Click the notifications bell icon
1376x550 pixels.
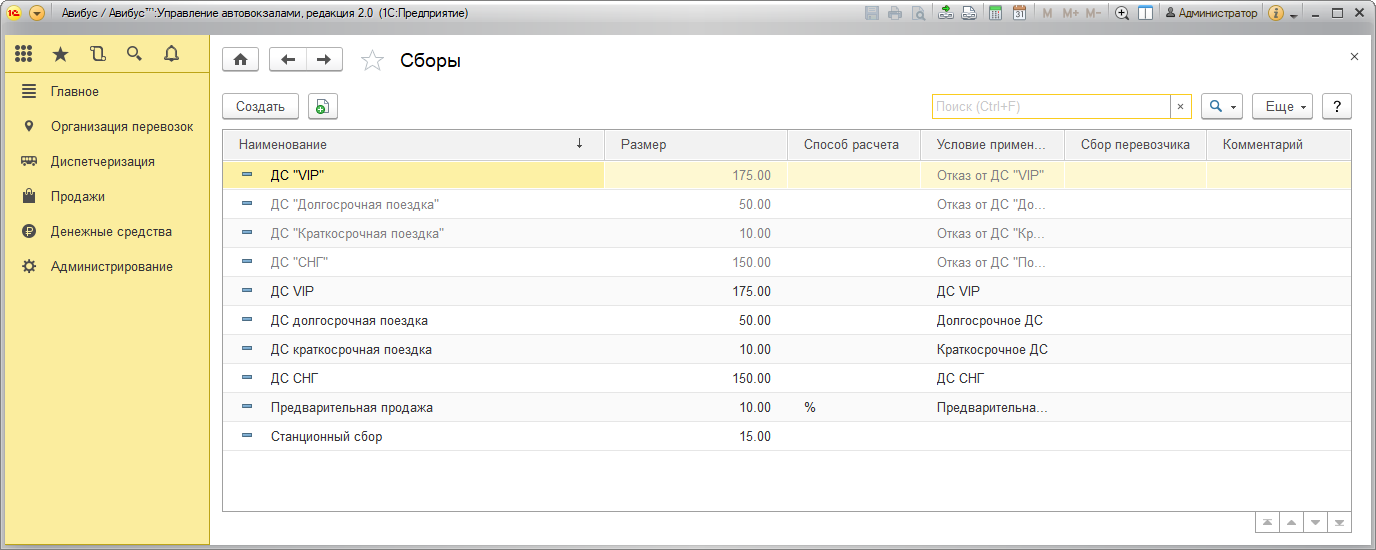pos(171,54)
